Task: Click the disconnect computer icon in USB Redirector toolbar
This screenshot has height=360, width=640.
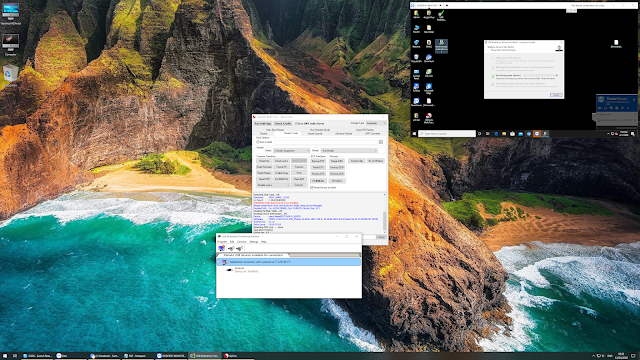Action: (221, 248)
